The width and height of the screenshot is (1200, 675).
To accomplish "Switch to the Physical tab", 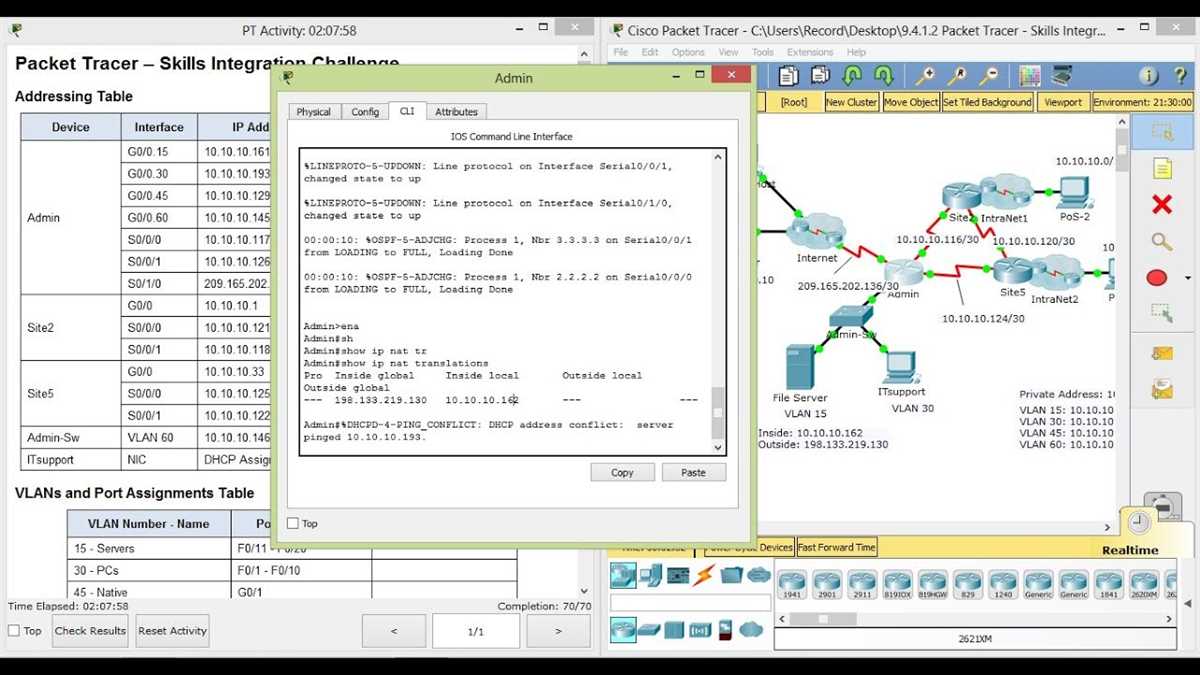I will pos(313,112).
